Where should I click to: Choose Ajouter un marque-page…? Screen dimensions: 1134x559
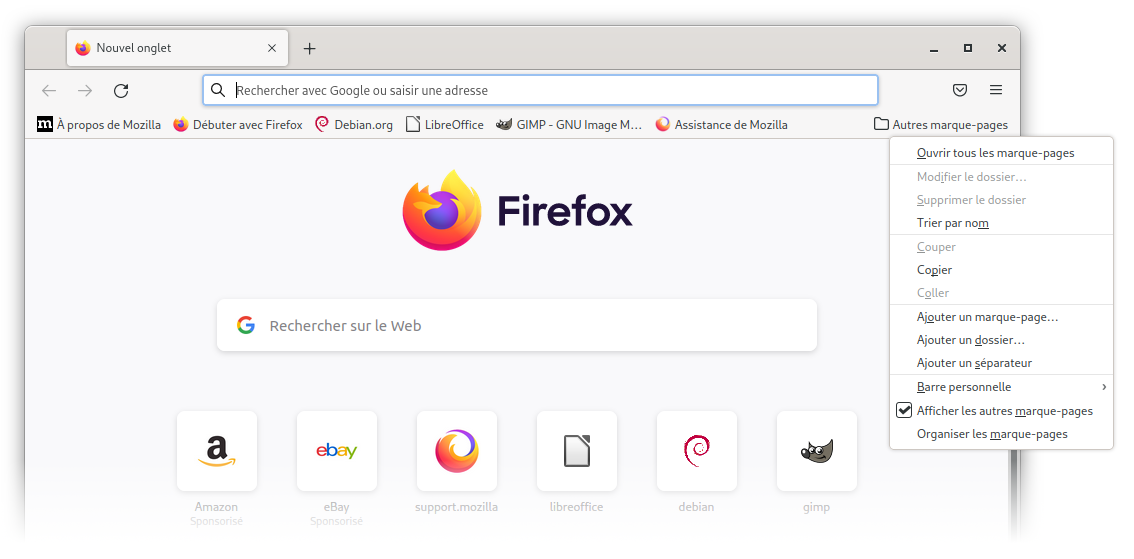1002,317
